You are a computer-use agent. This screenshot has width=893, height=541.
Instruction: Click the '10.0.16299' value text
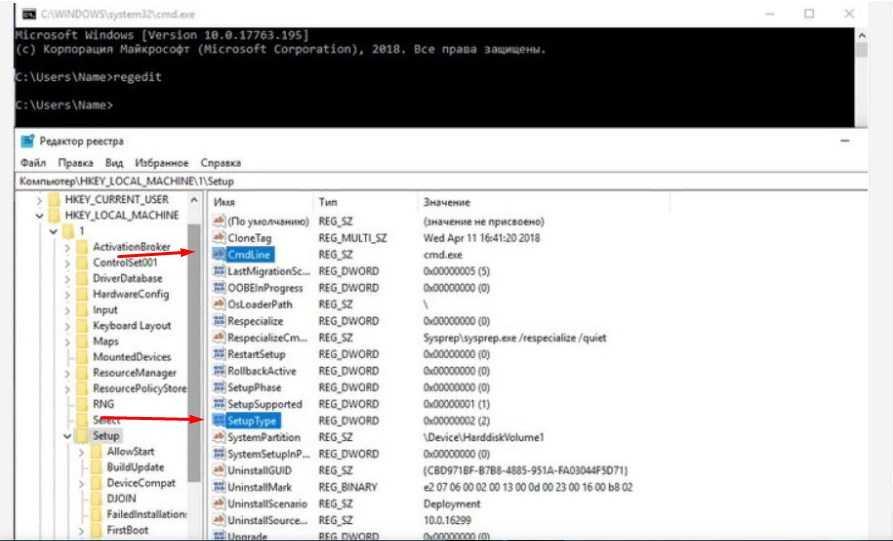(x=449, y=520)
